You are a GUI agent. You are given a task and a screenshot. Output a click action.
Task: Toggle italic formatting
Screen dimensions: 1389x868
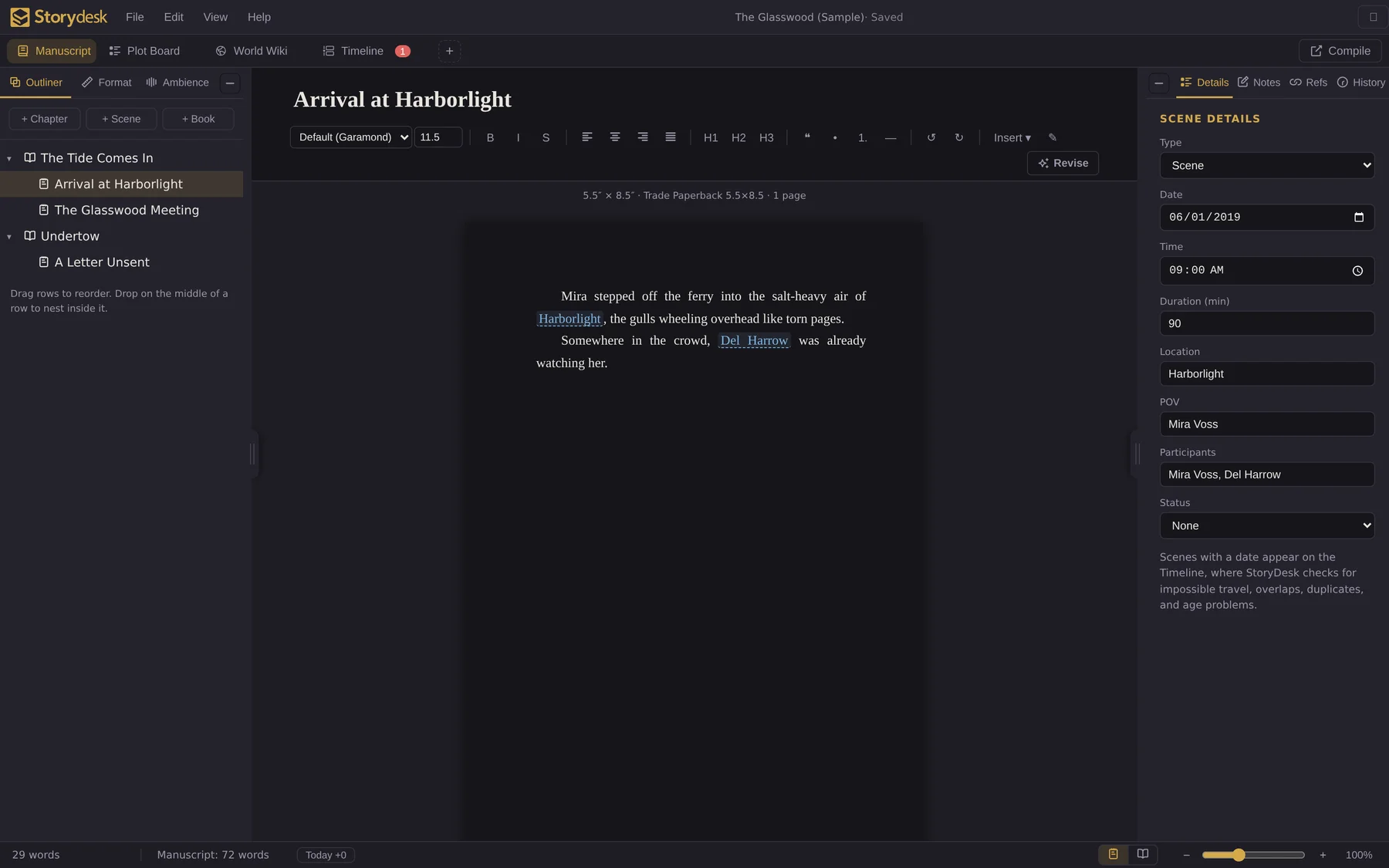tap(518, 137)
